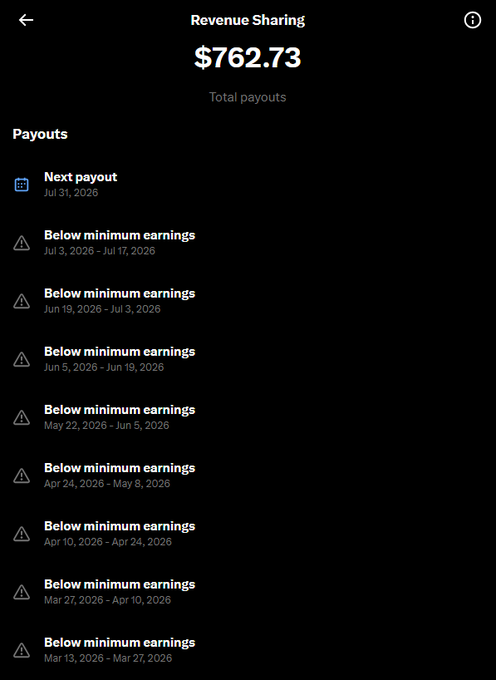The width and height of the screenshot is (496, 680).
Task: Click the Revenue Sharing title
Action: (x=248, y=20)
